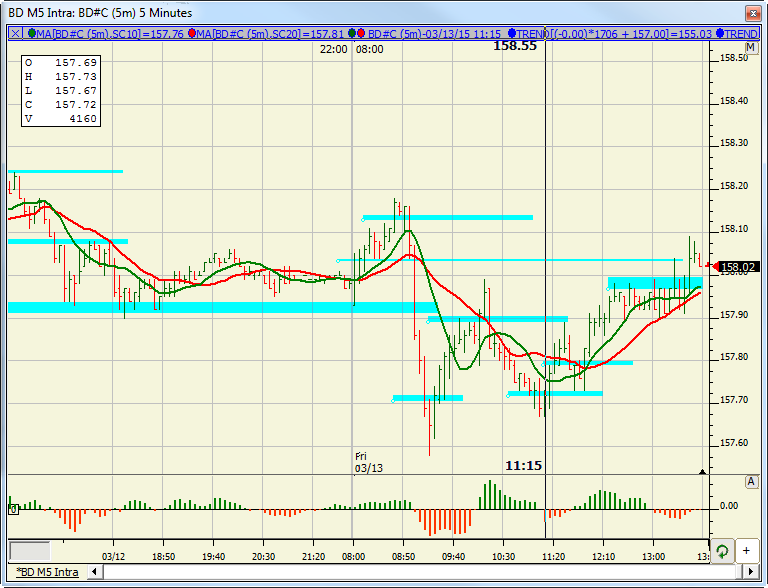Click the 08:50 time axis label
This screenshot has width=768, height=588.
tap(403, 557)
